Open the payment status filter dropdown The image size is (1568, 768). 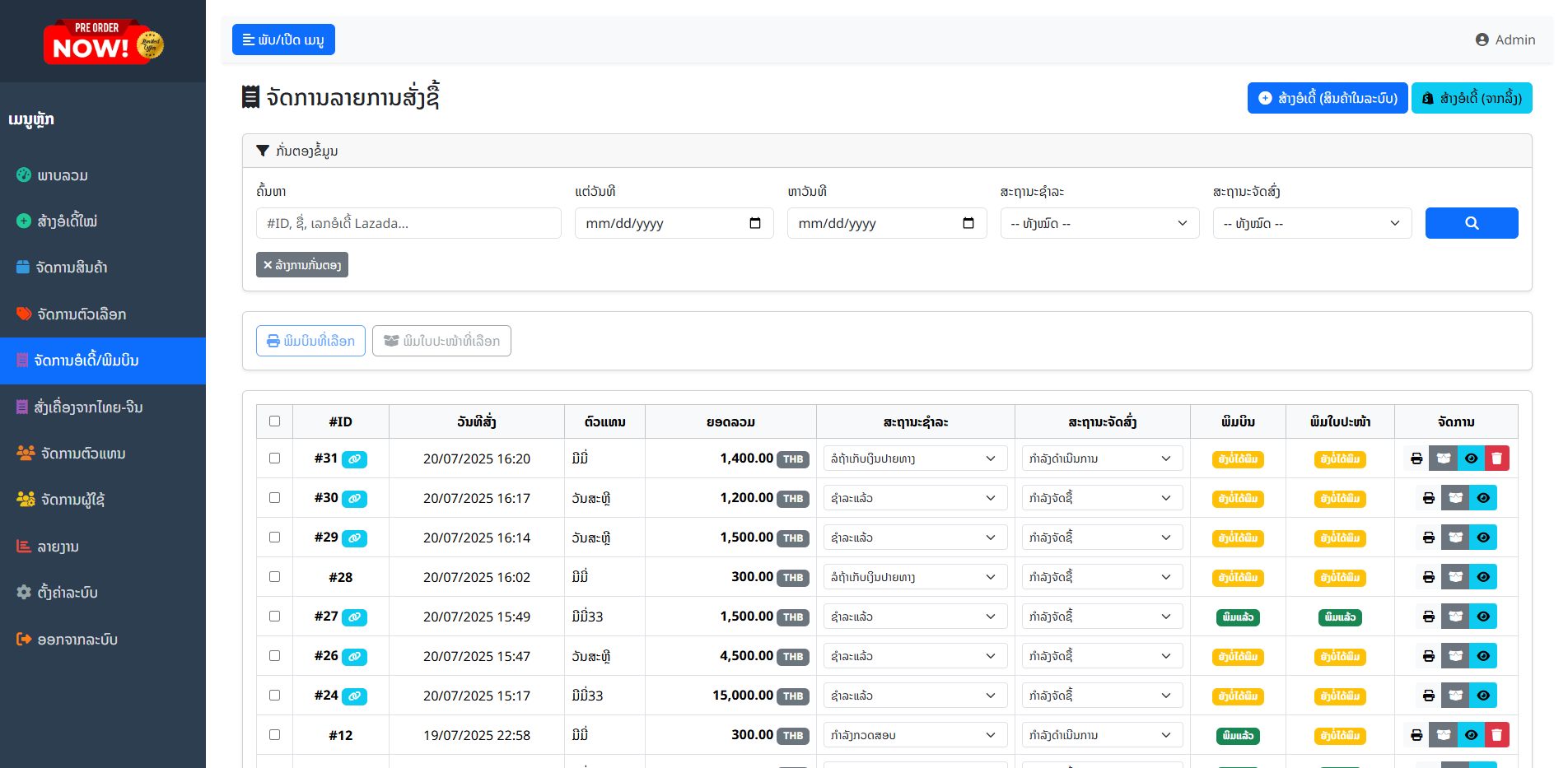1099,223
